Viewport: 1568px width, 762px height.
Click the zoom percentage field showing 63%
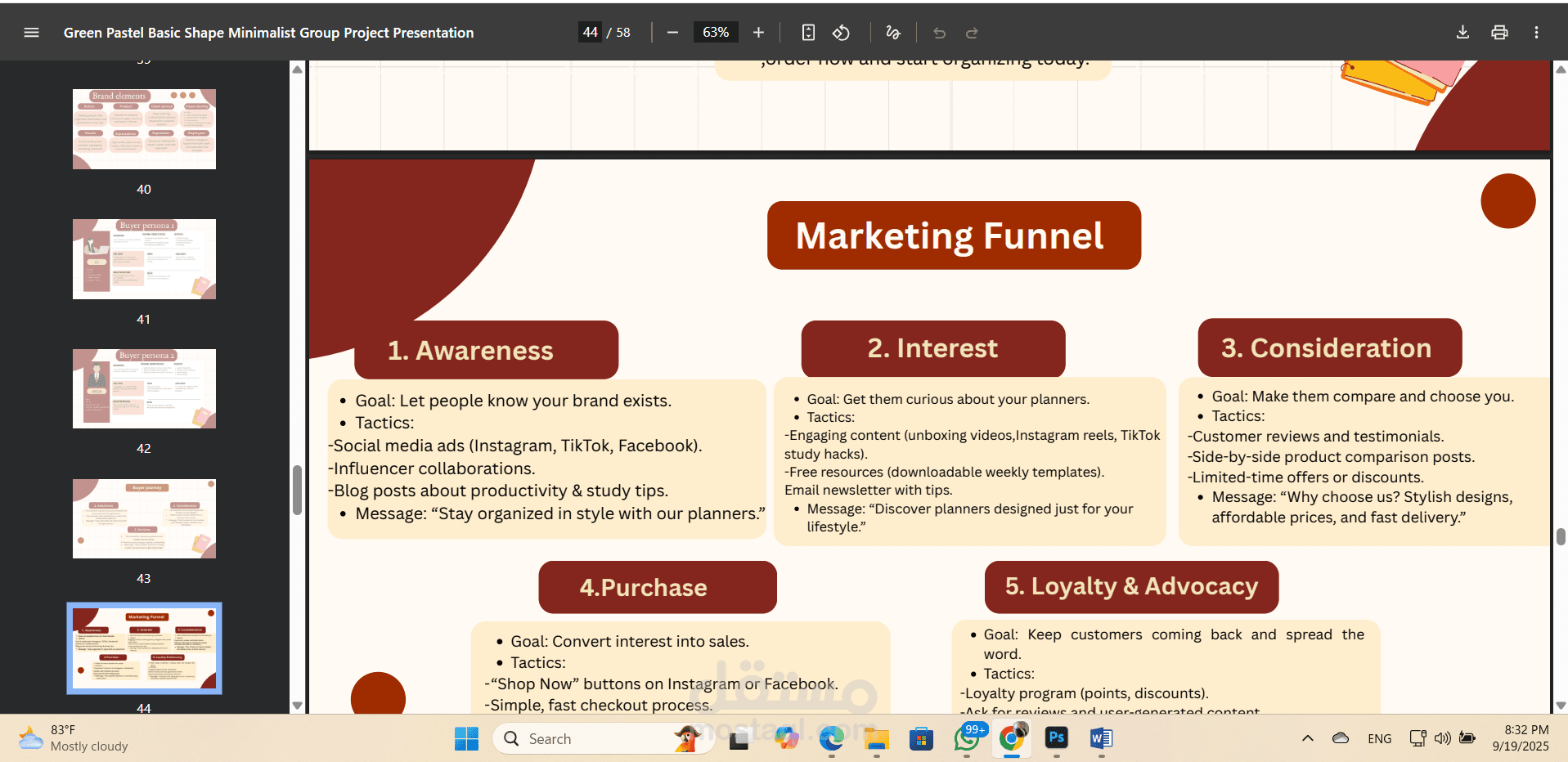(715, 33)
